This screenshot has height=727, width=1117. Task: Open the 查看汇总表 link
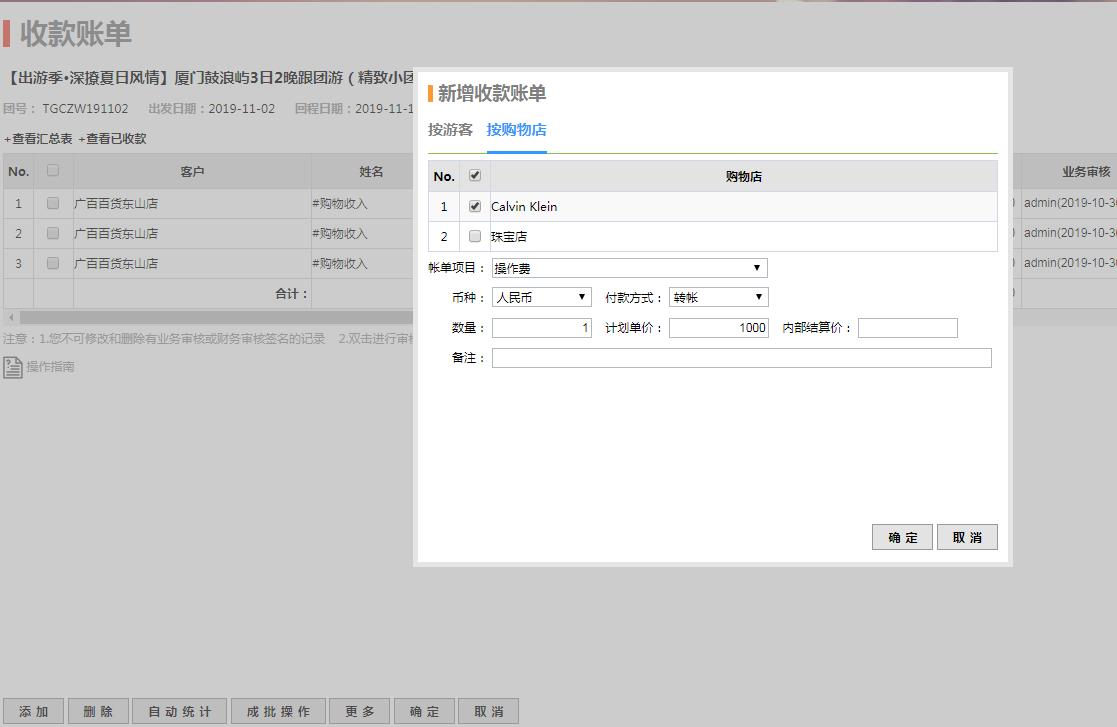pos(40,139)
